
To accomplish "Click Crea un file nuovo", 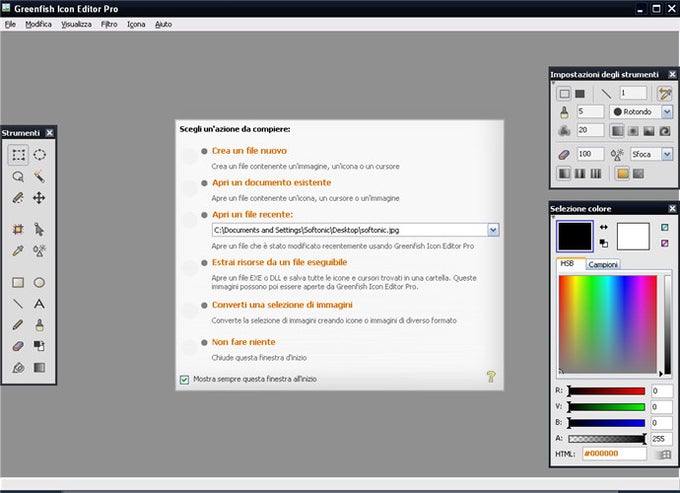I will pos(249,151).
